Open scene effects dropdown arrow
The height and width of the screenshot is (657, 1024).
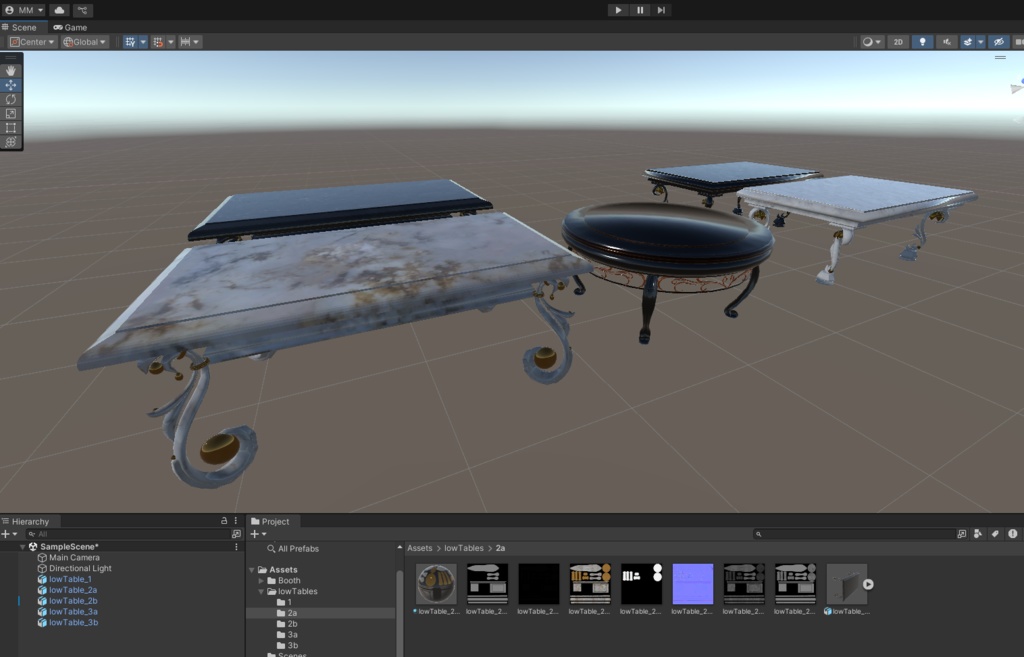click(980, 42)
